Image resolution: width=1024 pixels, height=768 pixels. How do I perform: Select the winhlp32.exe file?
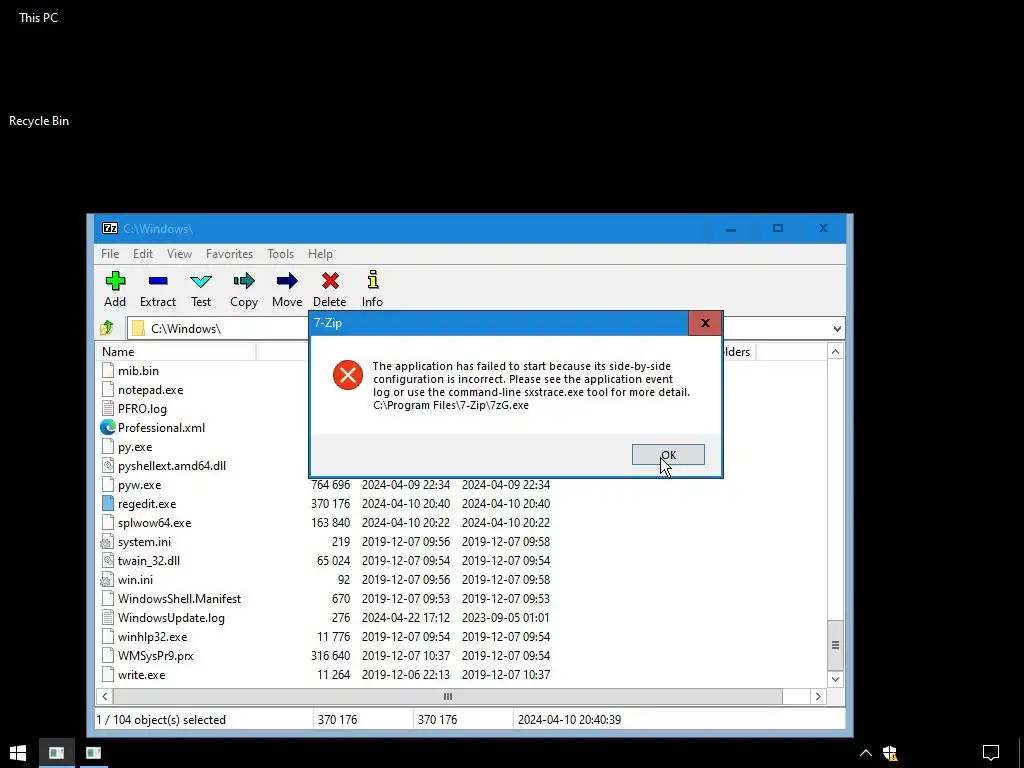coord(152,636)
